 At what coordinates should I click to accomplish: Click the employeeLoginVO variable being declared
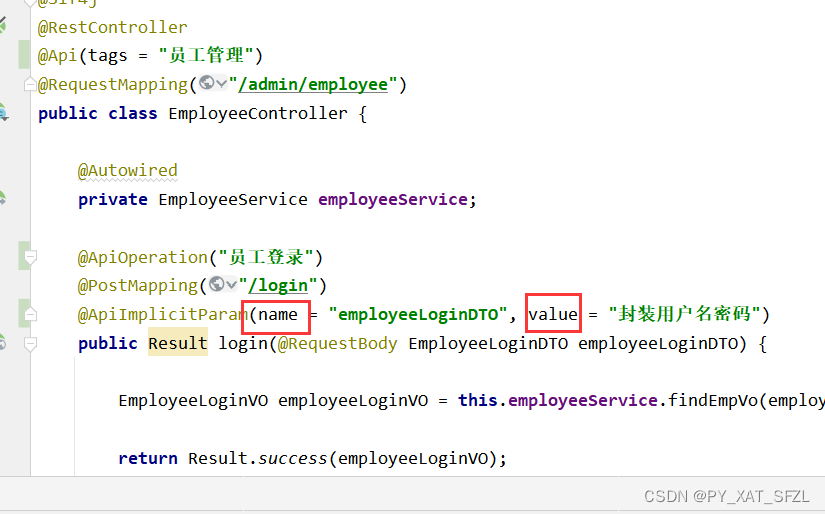353,400
